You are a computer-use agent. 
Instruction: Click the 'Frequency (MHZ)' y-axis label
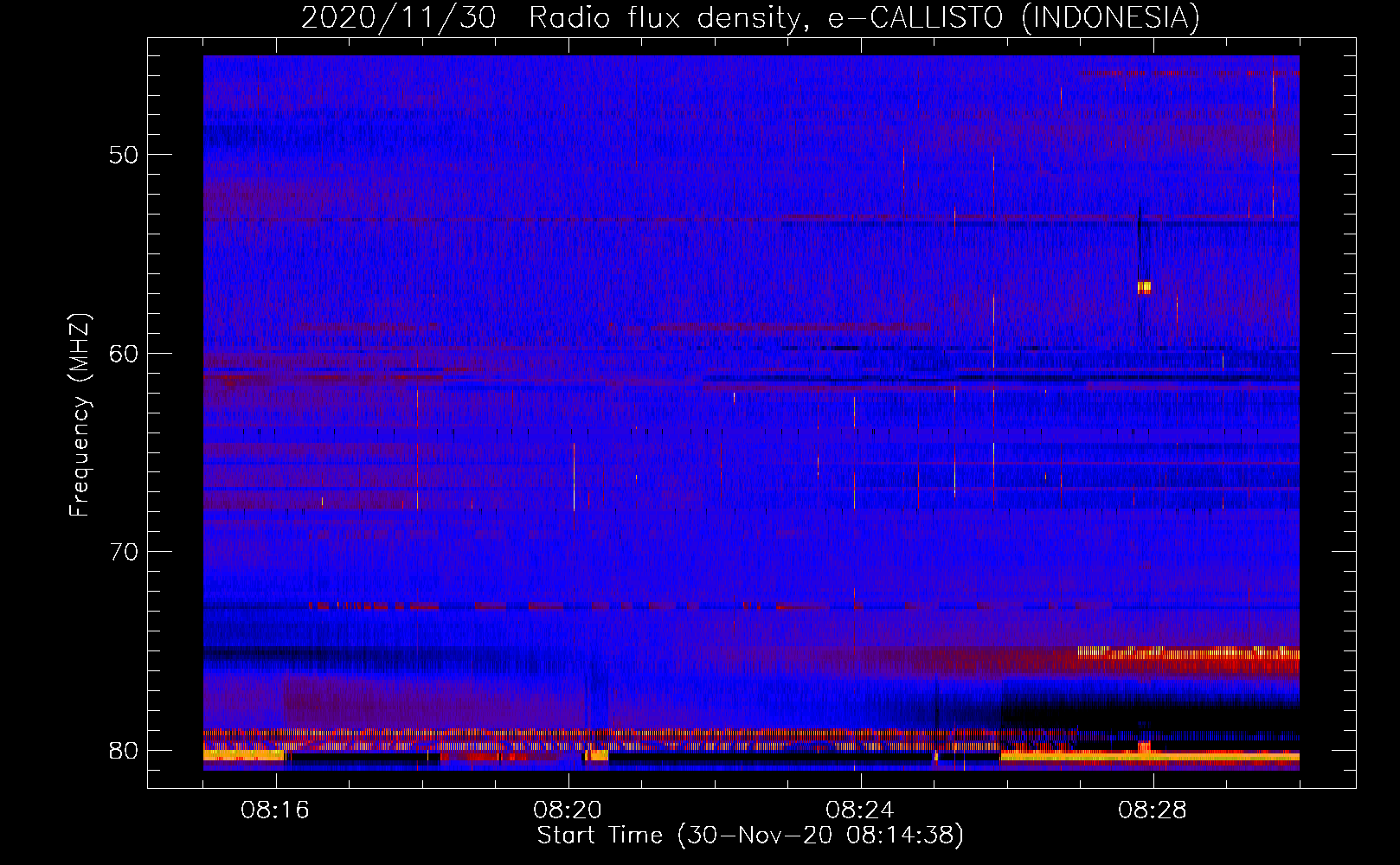tap(79, 415)
